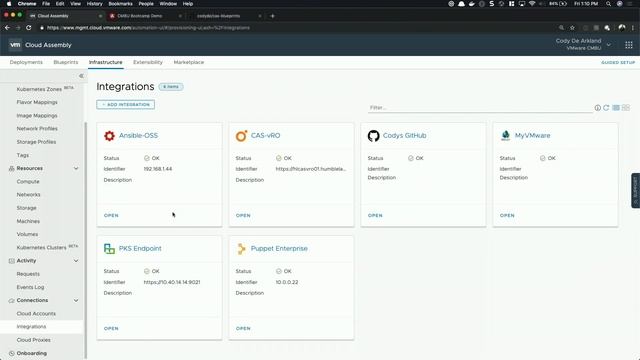The width and height of the screenshot is (640, 360).
Task: Open the info icon beside the filter
Action: (598, 108)
